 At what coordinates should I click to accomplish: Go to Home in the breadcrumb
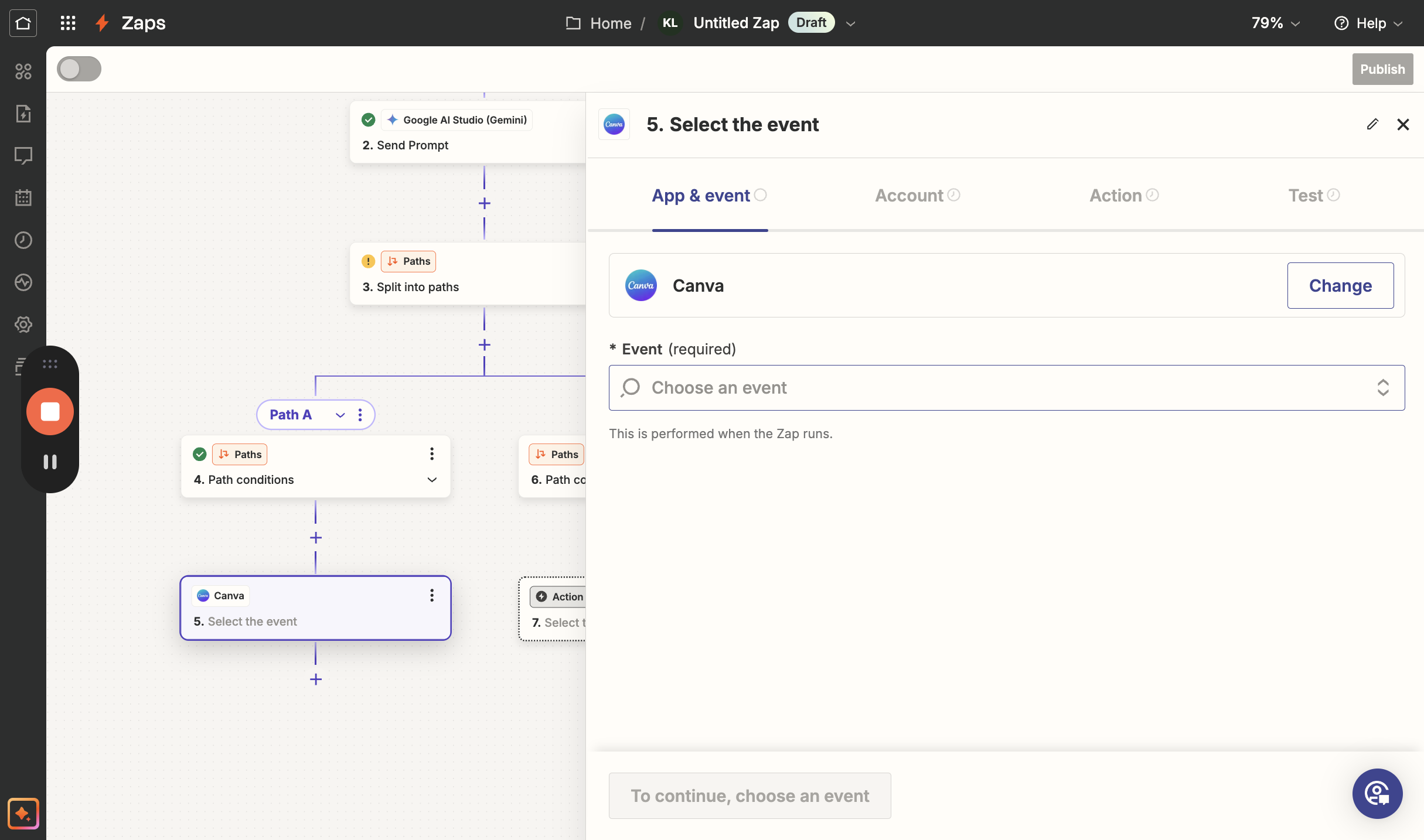click(611, 23)
